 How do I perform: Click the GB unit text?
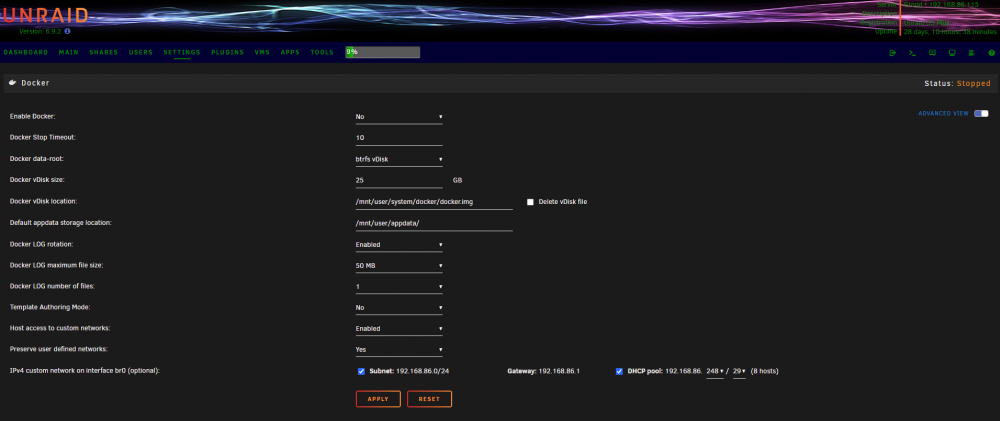pos(457,181)
